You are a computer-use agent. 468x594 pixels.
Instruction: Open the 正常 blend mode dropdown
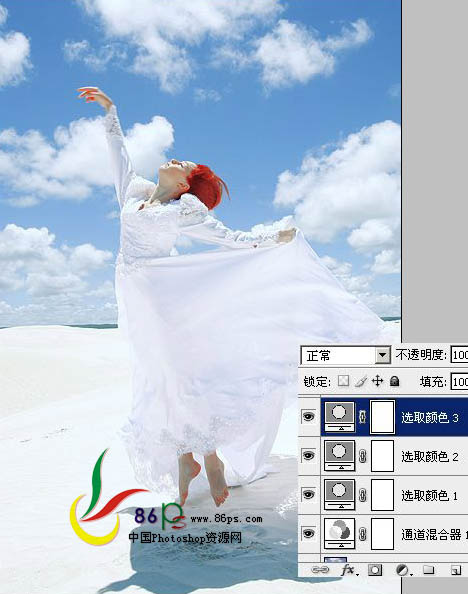[x=346, y=355]
